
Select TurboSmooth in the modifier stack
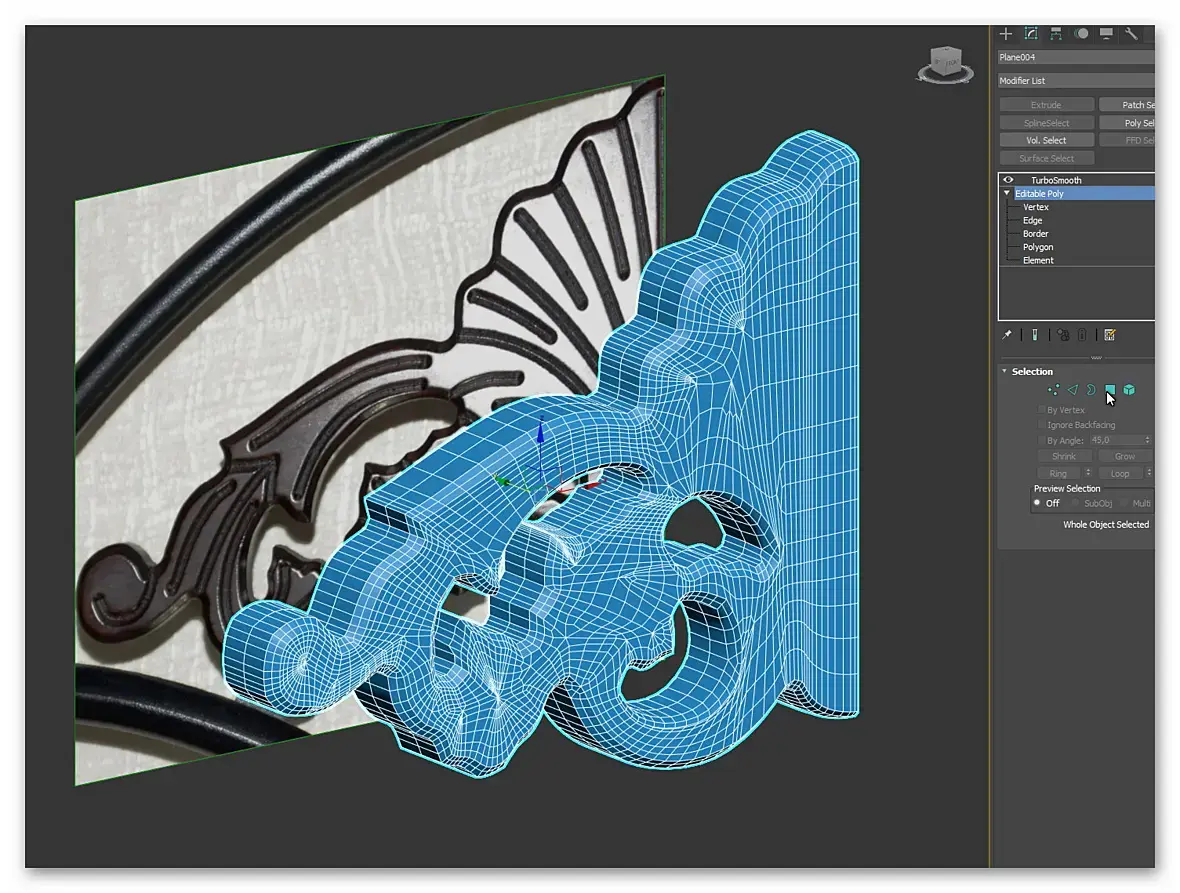1056,180
